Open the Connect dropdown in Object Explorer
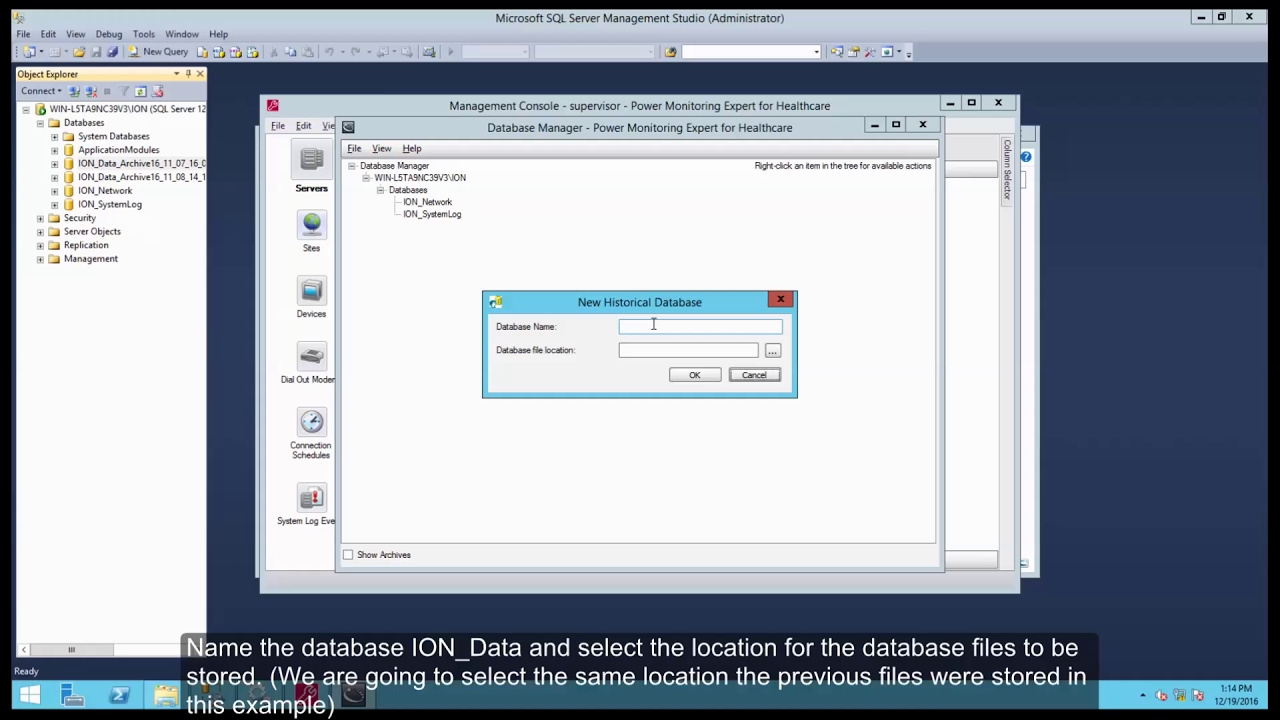The height and width of the screenshot is (720, 1280). coord(41,91)
